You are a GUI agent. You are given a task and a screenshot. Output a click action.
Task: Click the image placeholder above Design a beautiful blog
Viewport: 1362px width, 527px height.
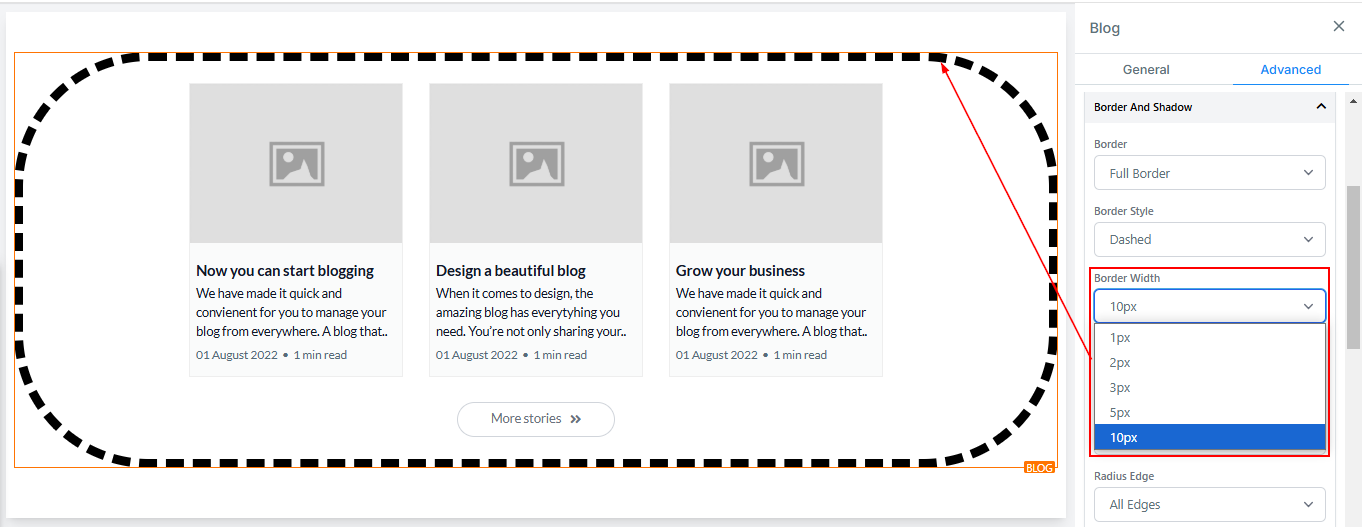[536, 163]
